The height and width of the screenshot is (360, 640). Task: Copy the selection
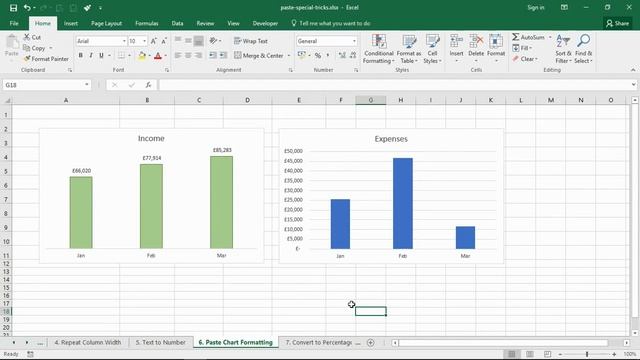pos(34,48)
